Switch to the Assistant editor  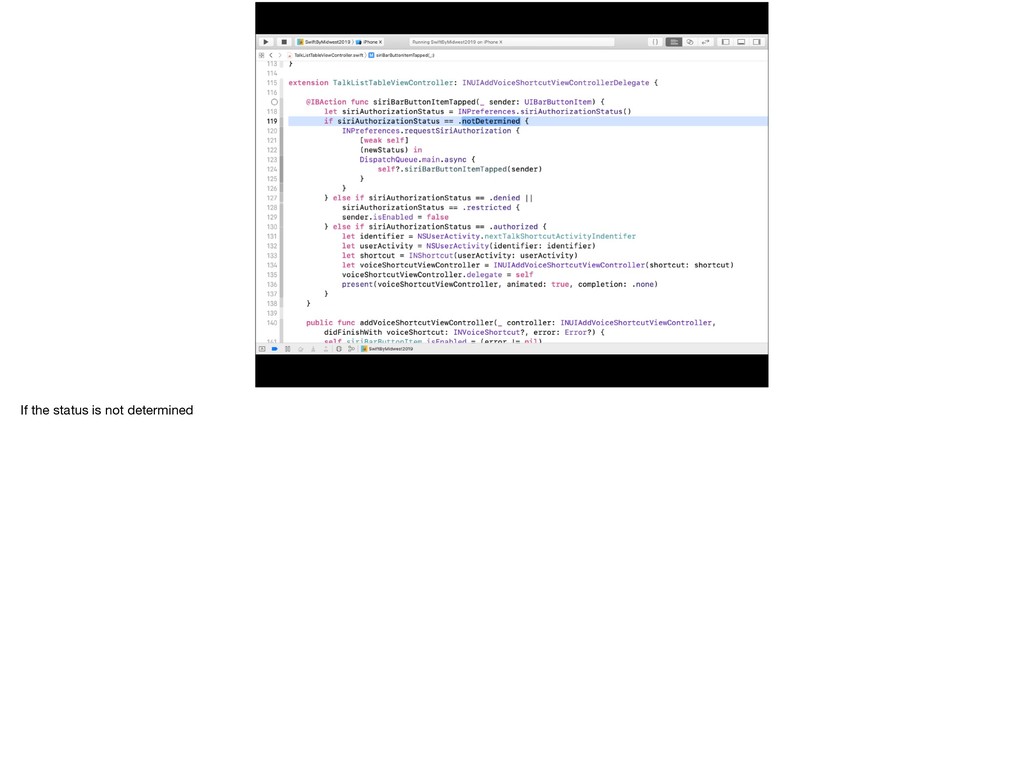[690, 42]
